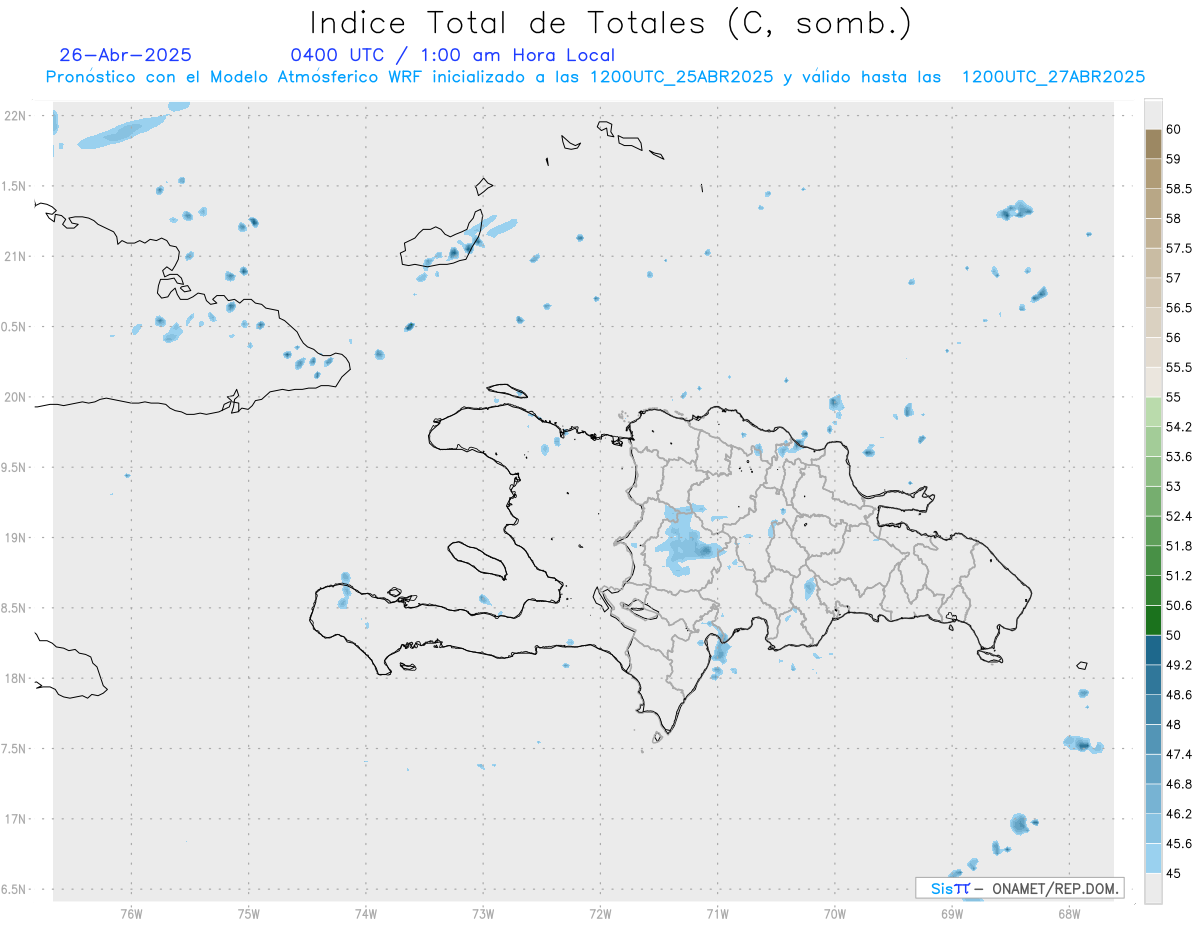
Task: Click the latitude label "19N"
Action: pyautogui.click(x=16, y=537)
